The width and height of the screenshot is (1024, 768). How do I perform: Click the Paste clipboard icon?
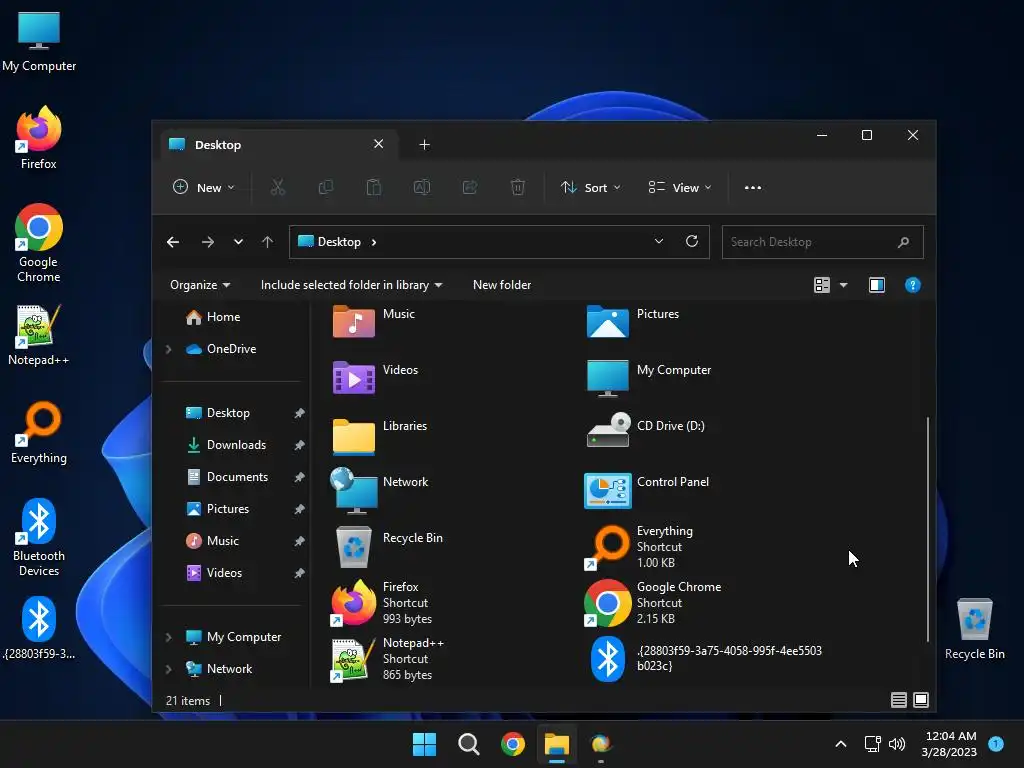tap(374, 187)
